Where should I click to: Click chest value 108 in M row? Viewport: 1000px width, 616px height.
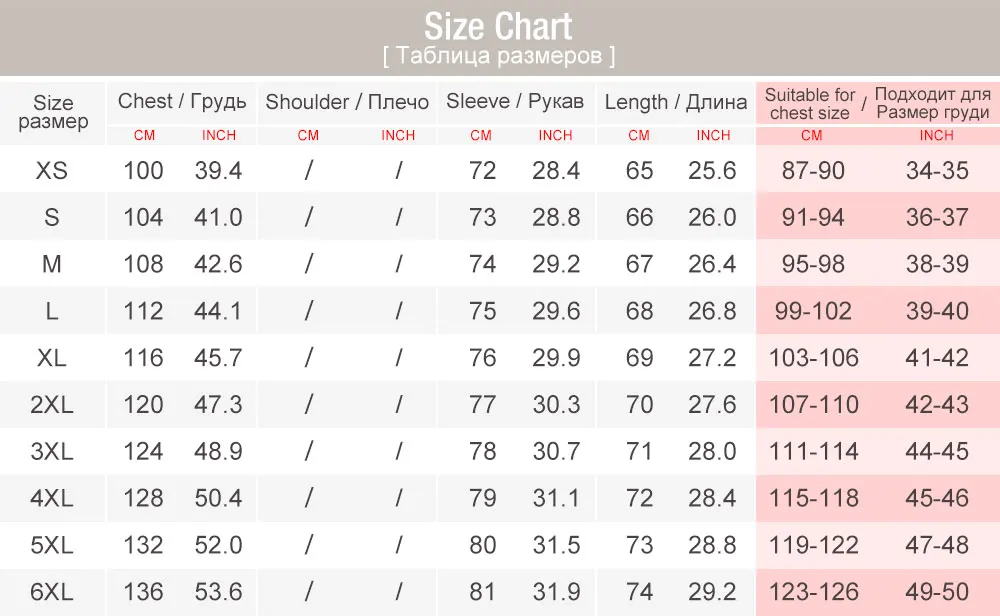[143, 264]
